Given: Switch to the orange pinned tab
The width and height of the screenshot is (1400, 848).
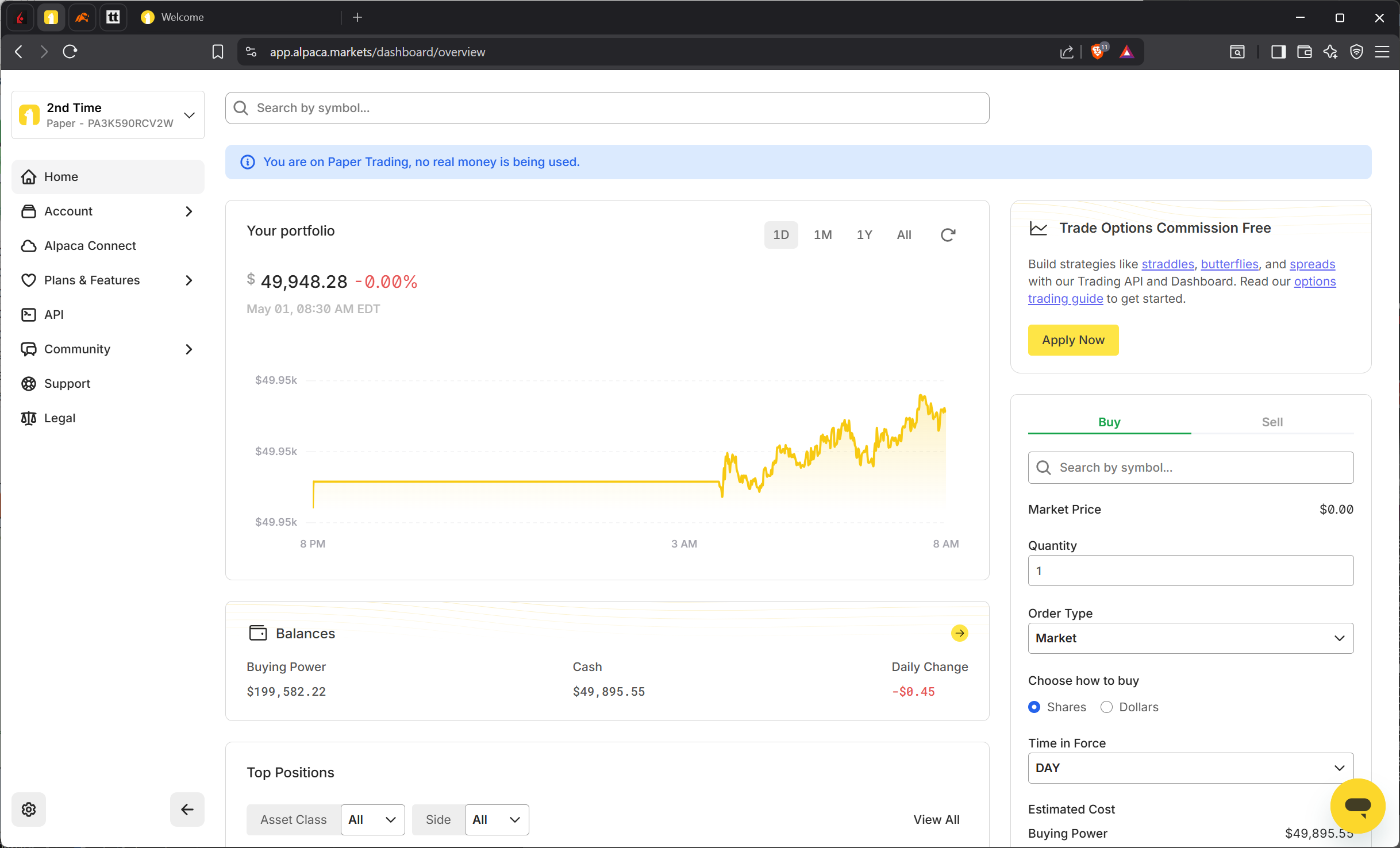Looking at the screenshot, I should (x=82, y=17).
